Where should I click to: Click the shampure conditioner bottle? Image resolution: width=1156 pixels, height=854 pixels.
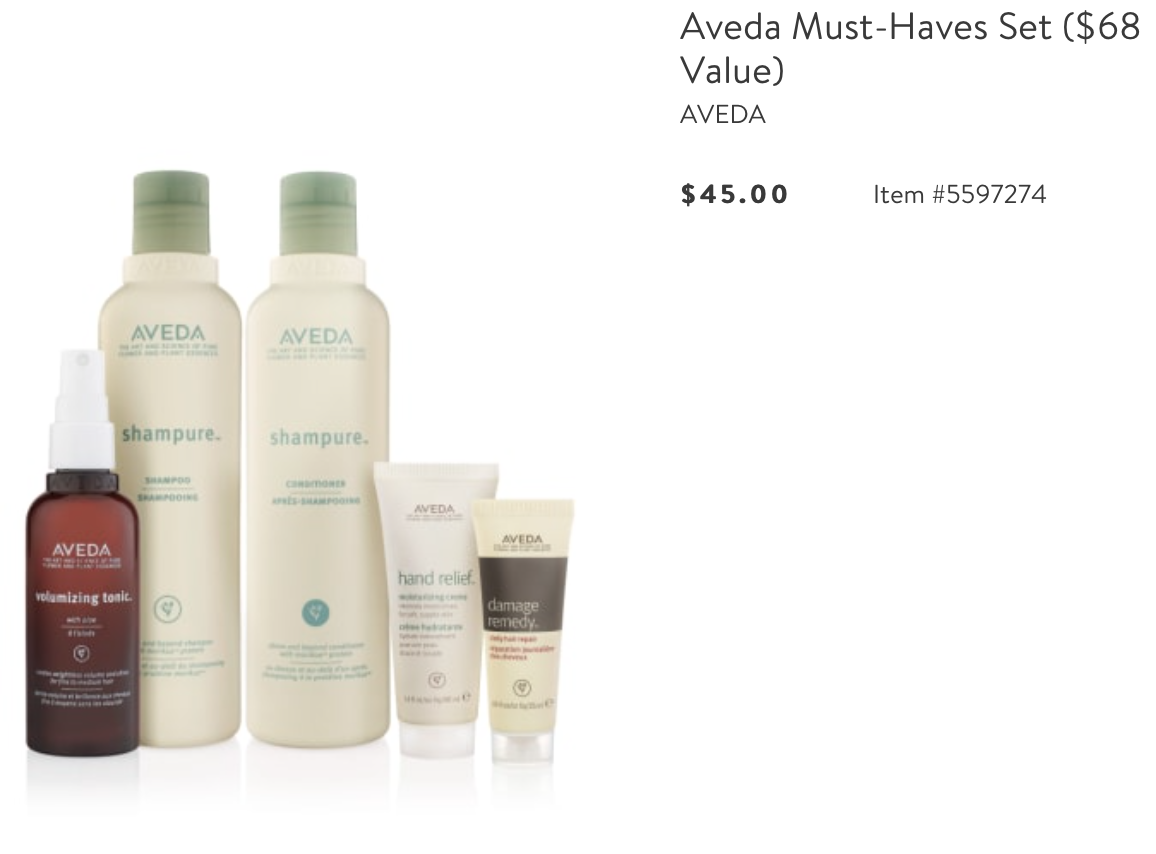[318, 457]
